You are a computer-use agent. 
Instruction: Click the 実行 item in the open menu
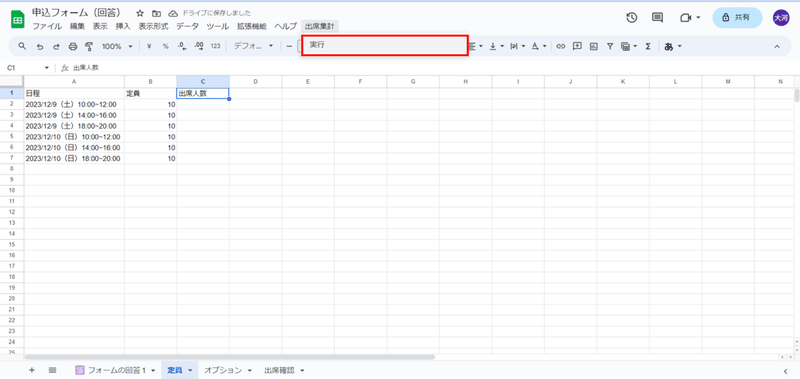pyautogui.click(x=385, y=45)
